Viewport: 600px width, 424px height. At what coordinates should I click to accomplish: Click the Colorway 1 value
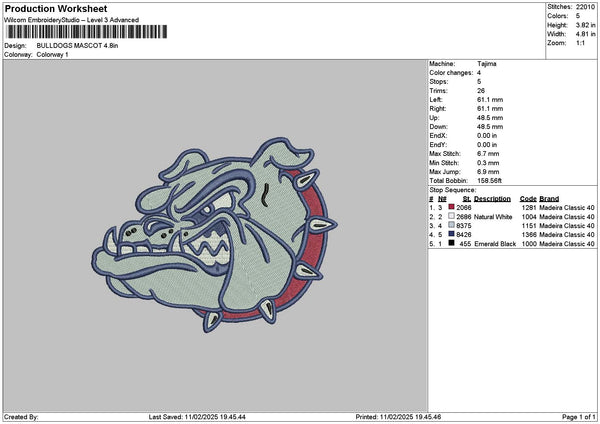(53, 54)
